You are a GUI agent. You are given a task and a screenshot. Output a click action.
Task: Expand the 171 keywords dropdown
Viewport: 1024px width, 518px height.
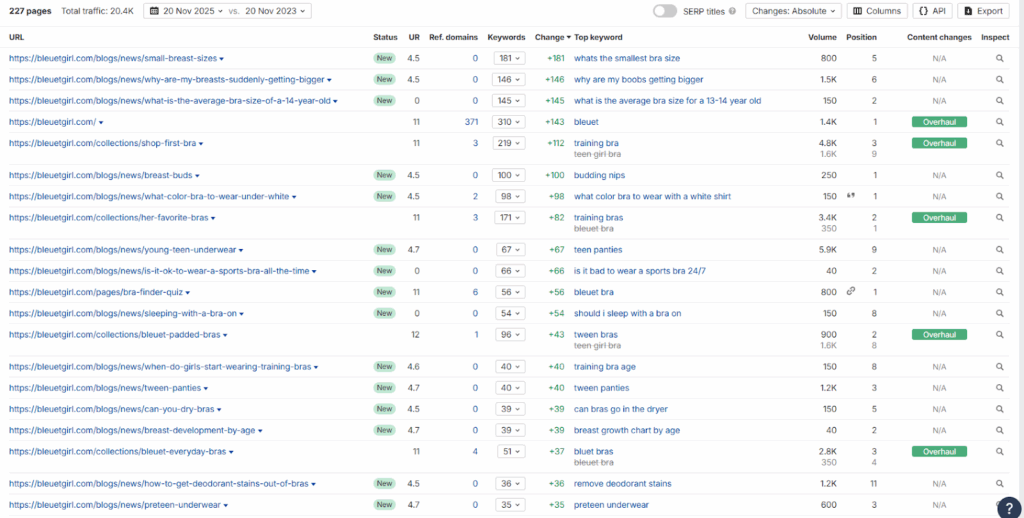click(509, 218)
